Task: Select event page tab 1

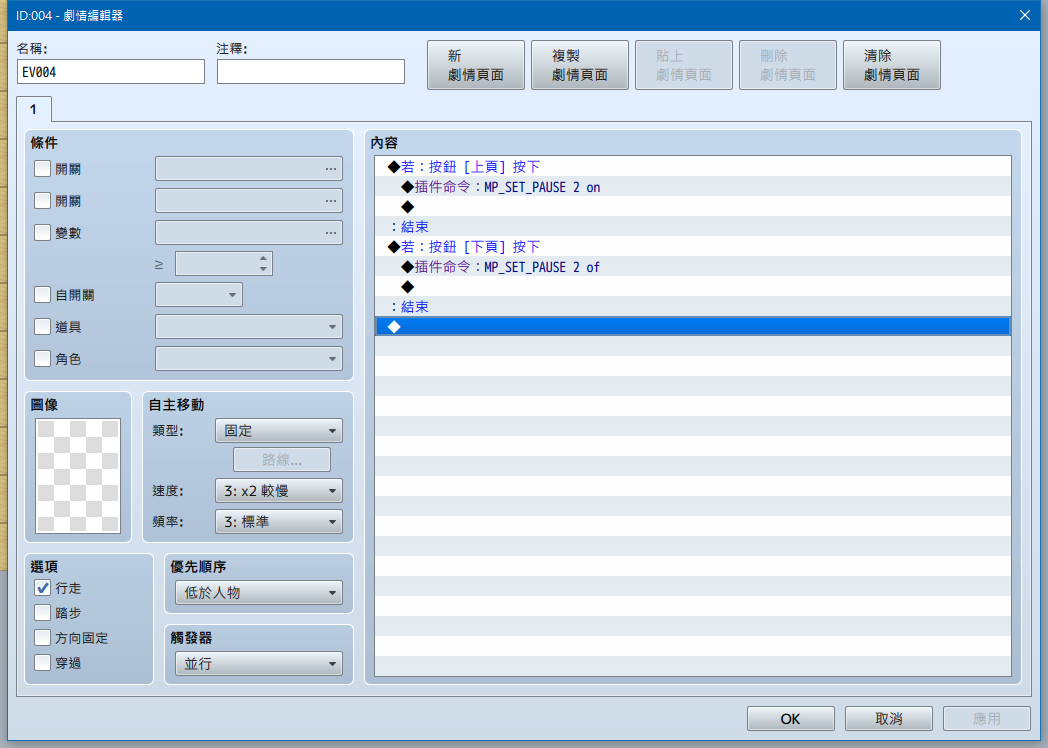Action: [33, 109]
